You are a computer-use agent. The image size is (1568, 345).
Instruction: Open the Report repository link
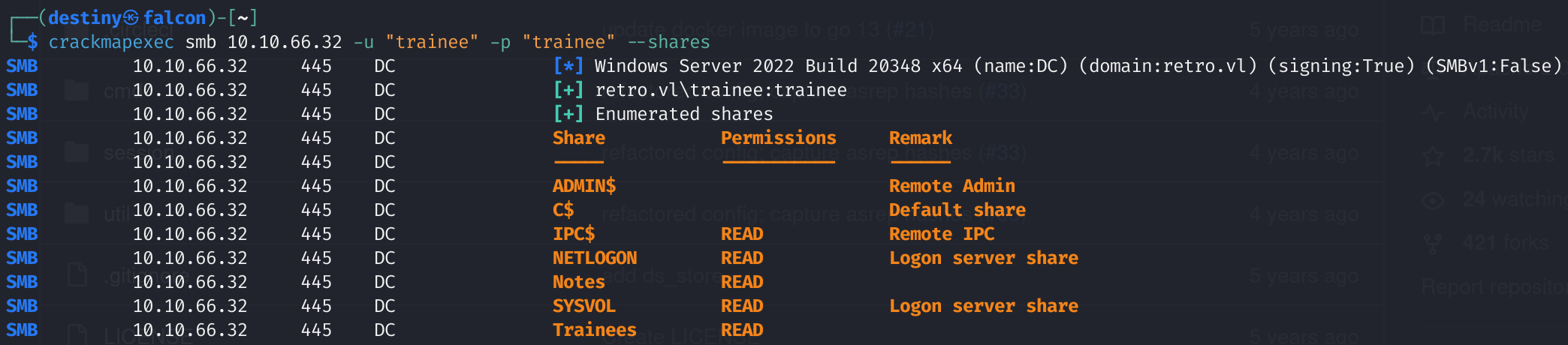[1493, 286]
